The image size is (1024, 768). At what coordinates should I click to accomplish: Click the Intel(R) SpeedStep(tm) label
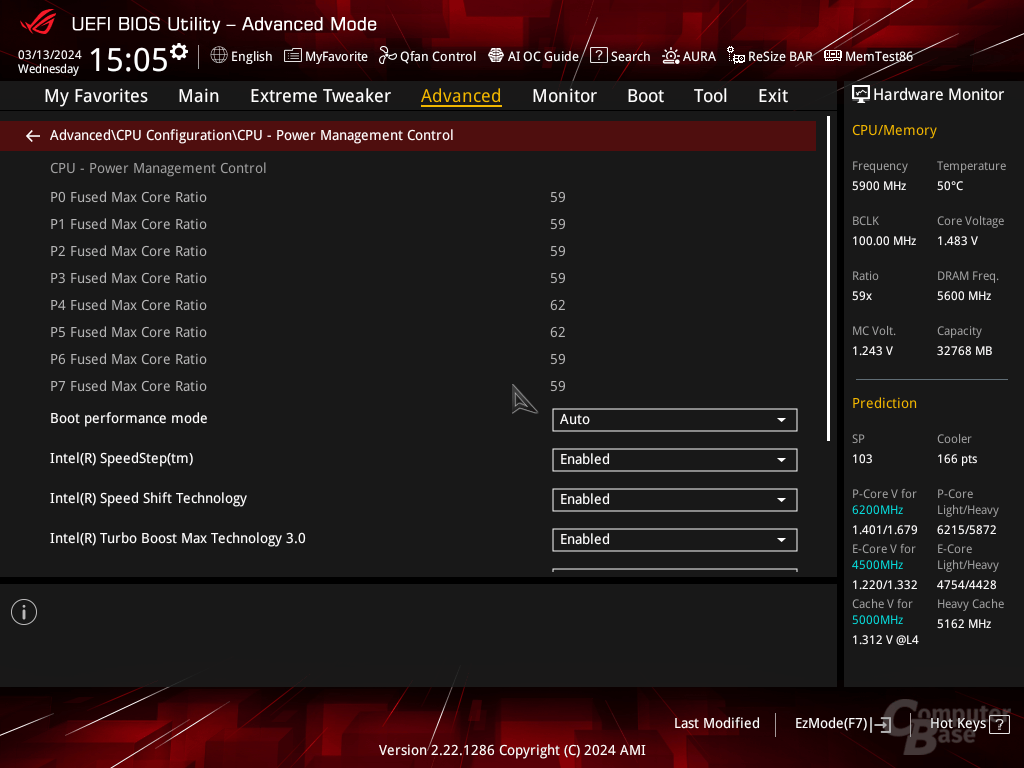point(121,458)
